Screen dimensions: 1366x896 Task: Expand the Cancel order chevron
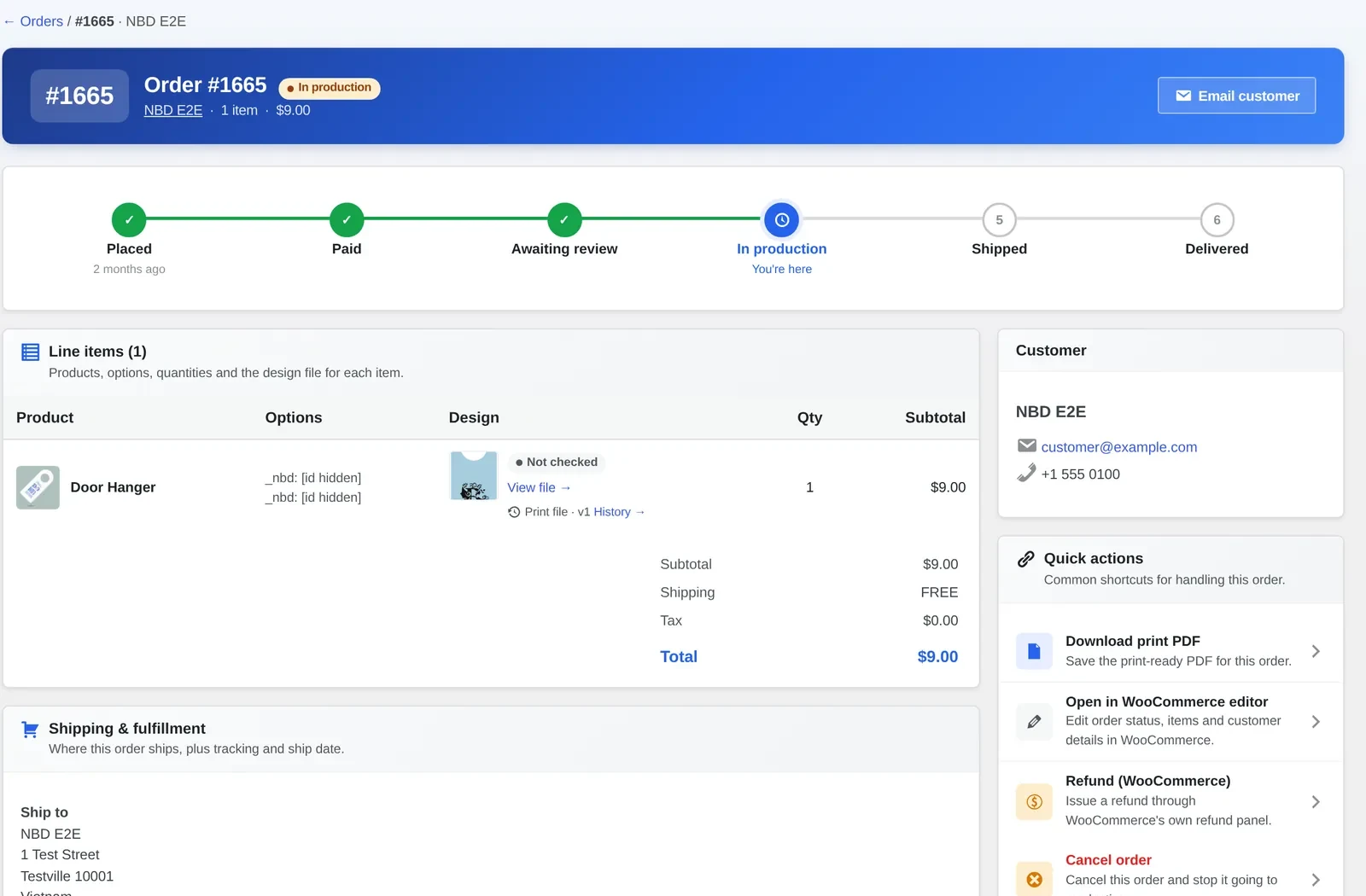[1316, 880]
